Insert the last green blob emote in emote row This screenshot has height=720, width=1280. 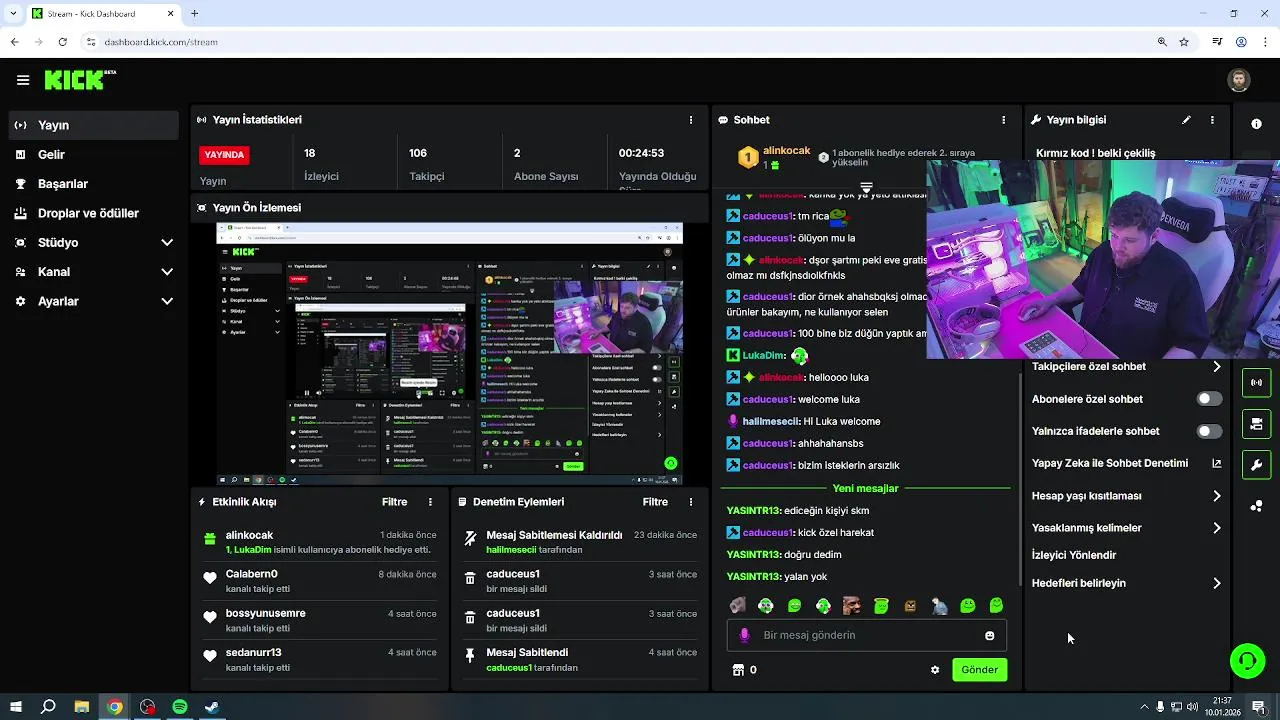(996, 605)
